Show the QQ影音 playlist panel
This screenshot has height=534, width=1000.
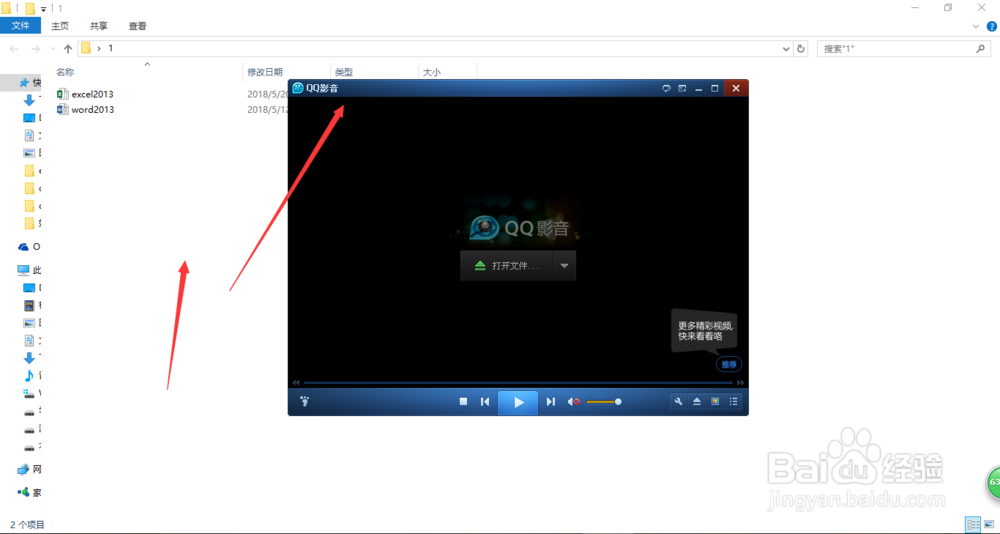pyautogui.click(x=733, y=401)
